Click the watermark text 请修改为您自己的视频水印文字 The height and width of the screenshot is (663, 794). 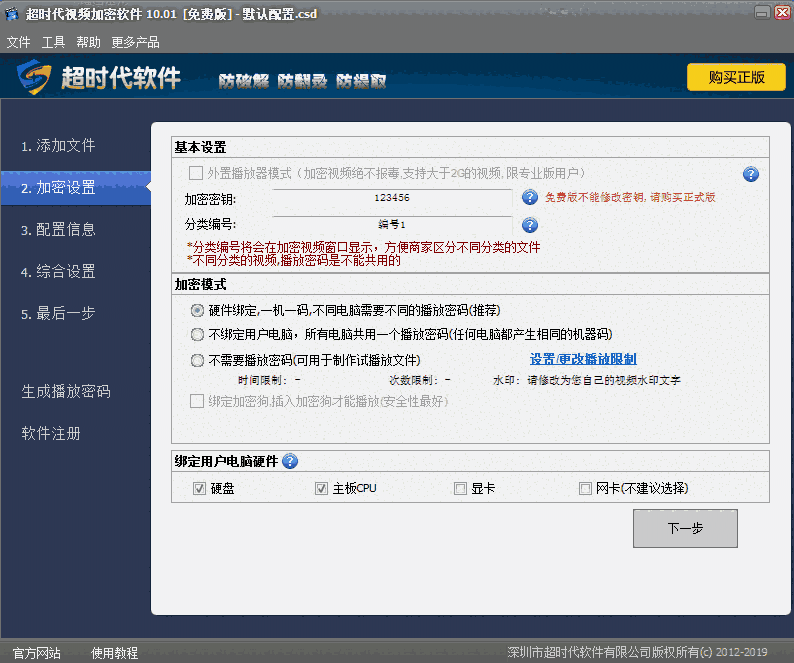tap(604, 380)
